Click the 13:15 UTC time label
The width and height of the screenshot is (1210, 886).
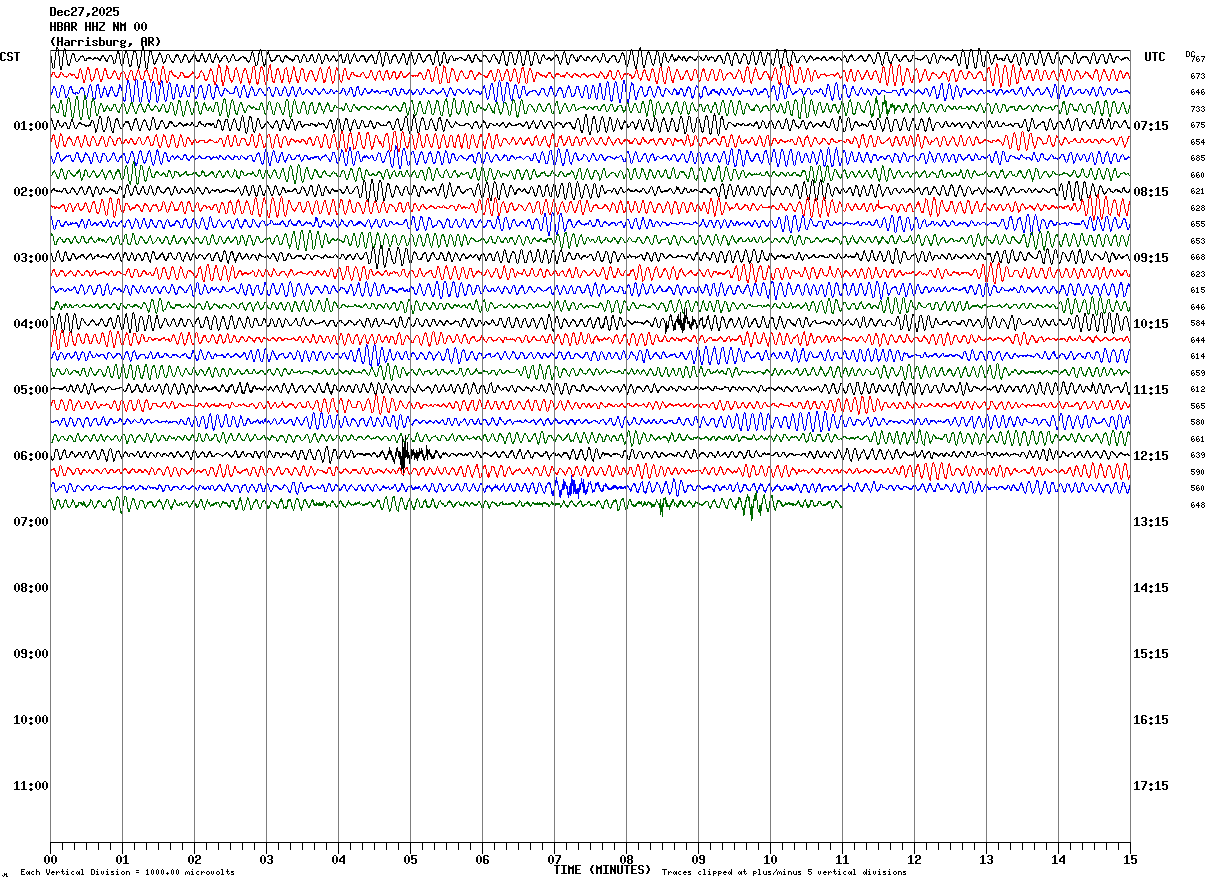(1151, 522)
